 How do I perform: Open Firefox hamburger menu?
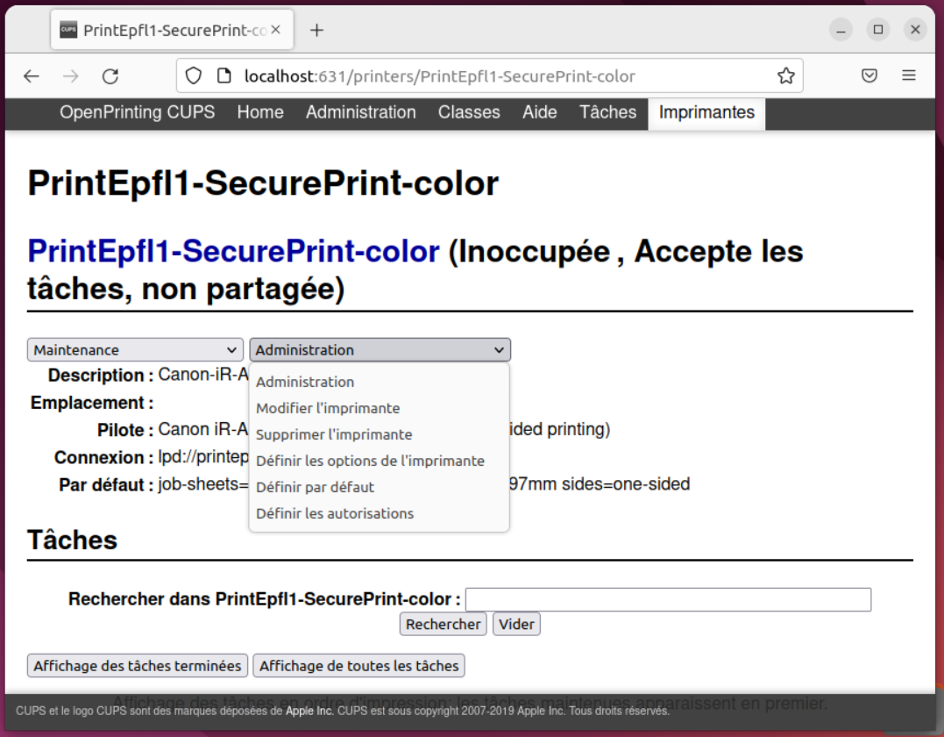point(909,76)
